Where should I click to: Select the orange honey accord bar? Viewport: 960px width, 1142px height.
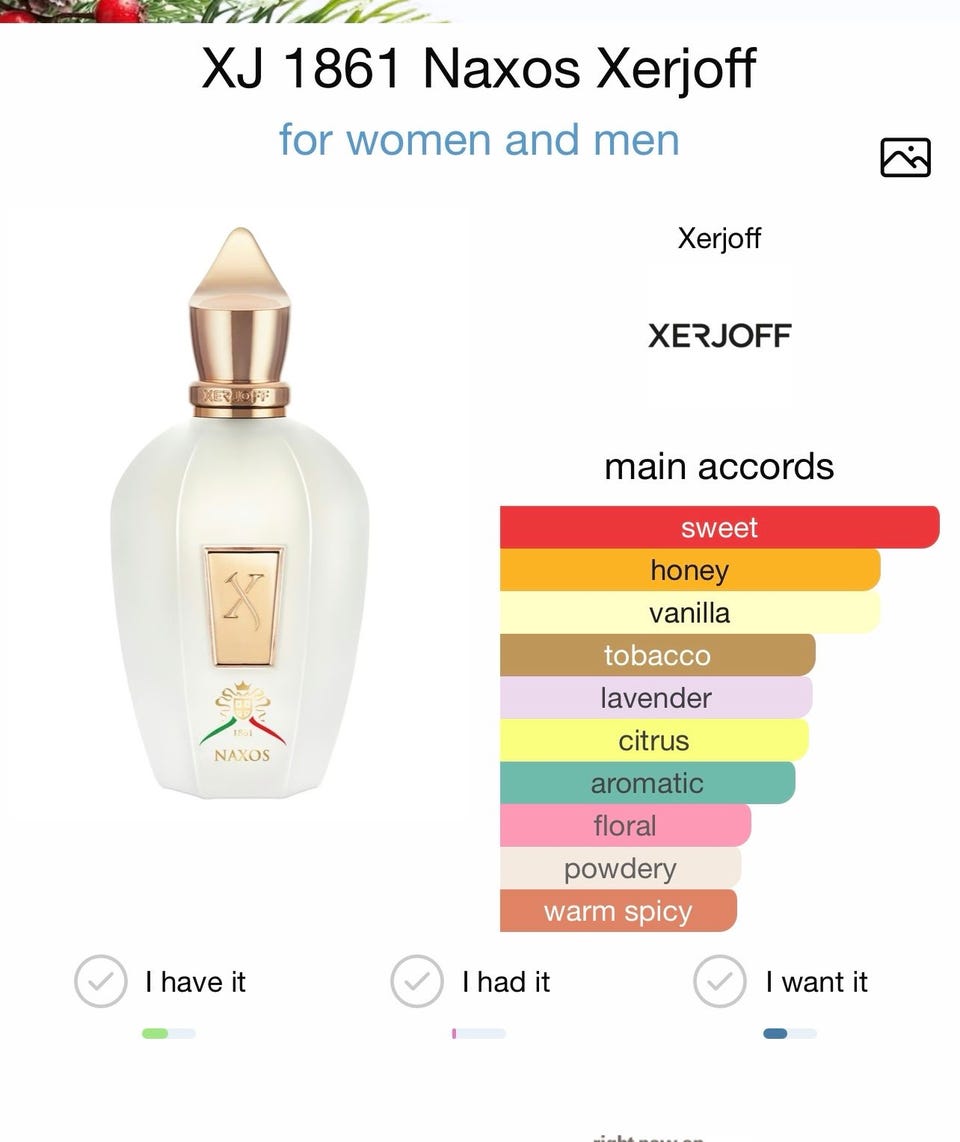(x=690, y=570)
